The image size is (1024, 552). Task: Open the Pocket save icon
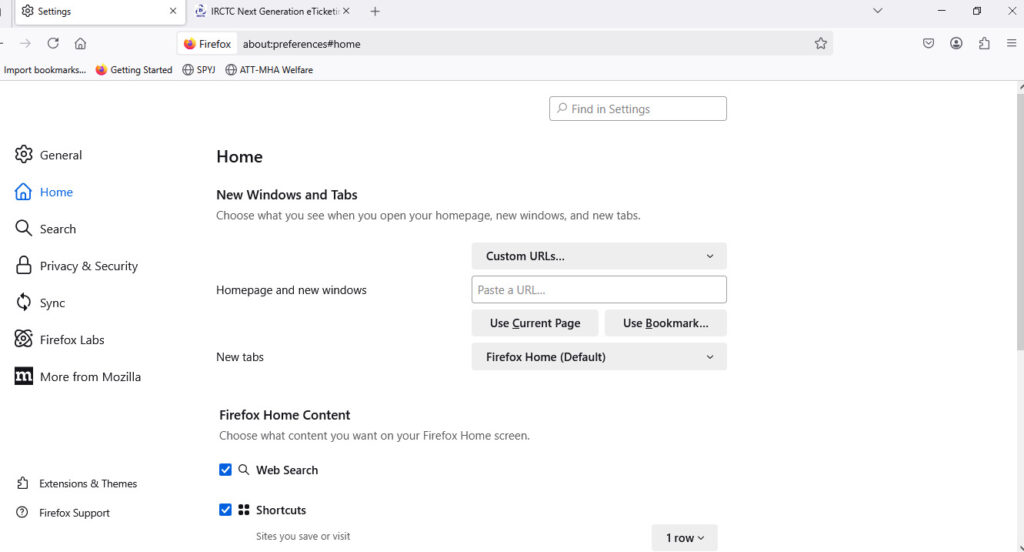pyautogui.click(x=928, y=43)
